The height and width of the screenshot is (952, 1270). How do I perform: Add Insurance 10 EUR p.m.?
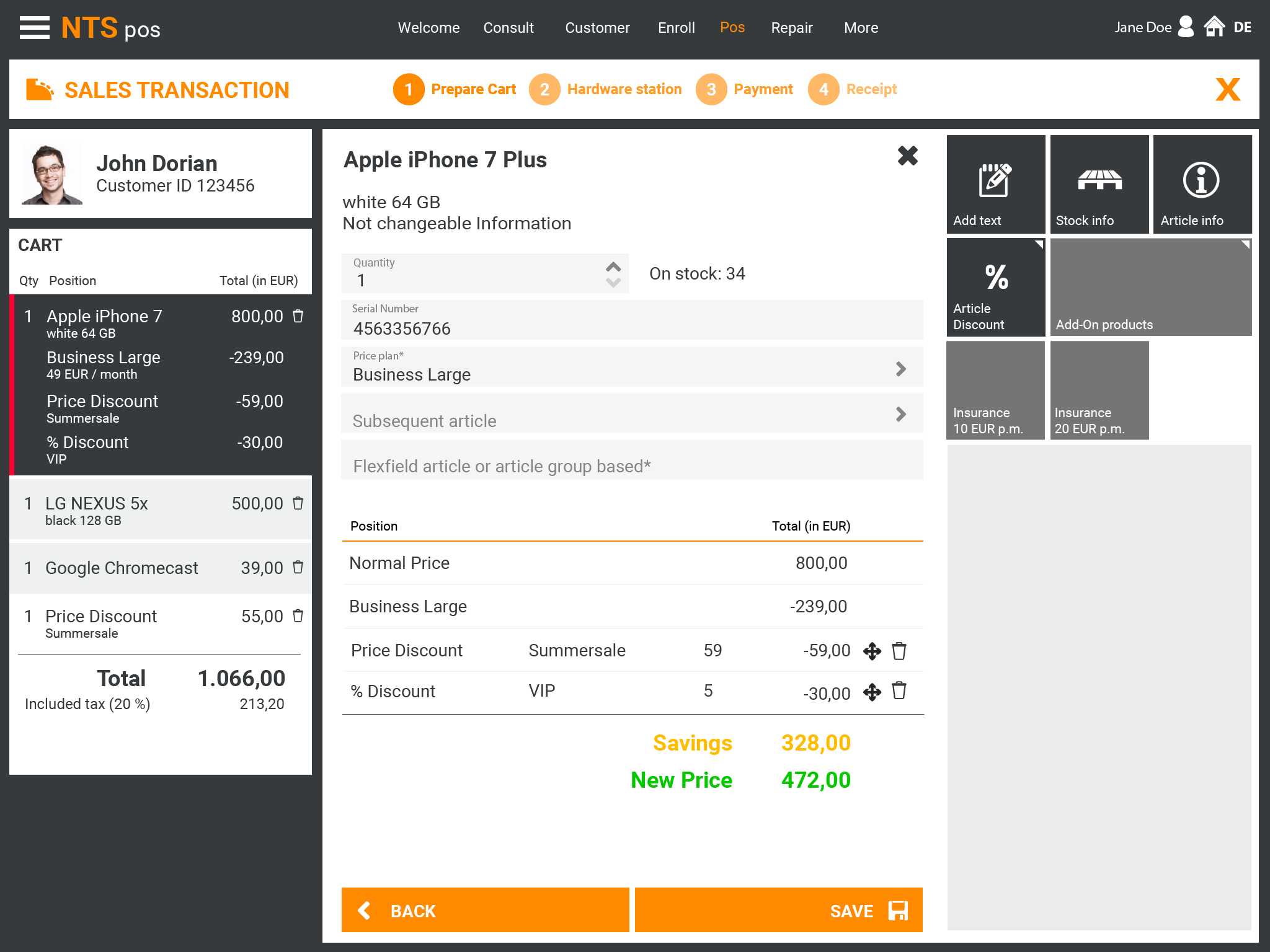[995, 390]
